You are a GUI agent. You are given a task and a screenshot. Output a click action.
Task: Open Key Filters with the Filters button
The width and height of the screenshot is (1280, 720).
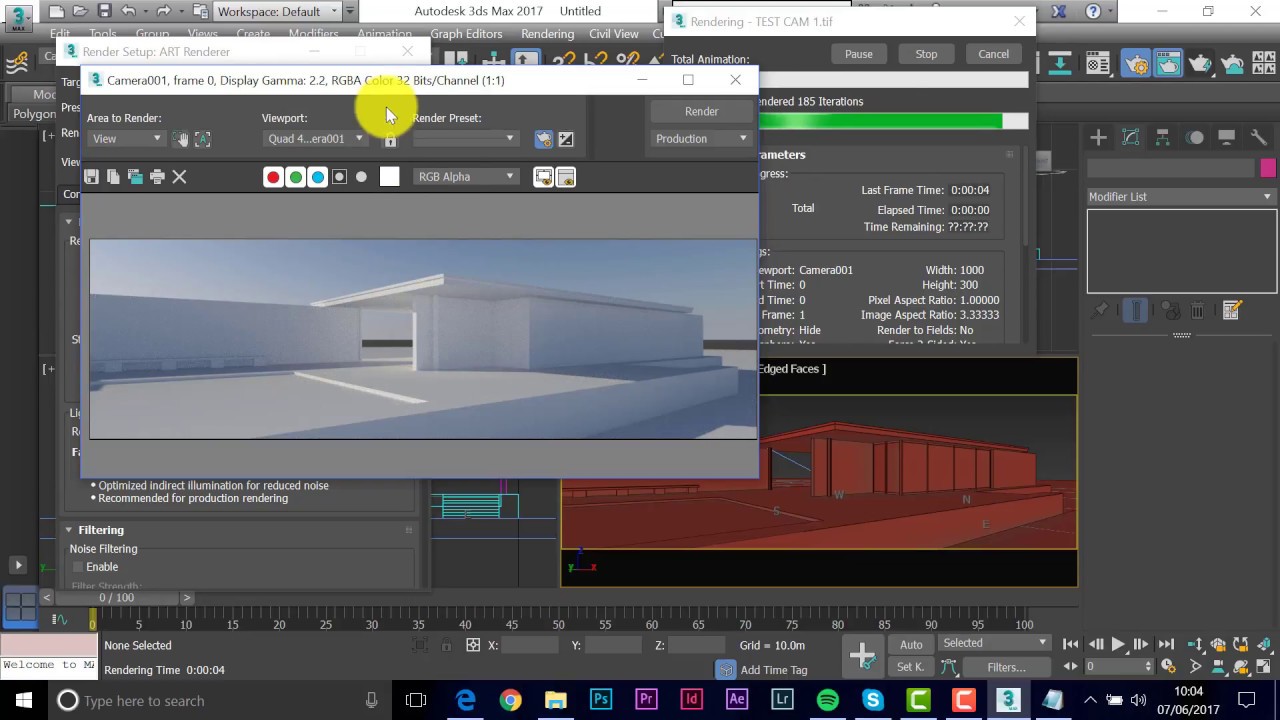1006,667
